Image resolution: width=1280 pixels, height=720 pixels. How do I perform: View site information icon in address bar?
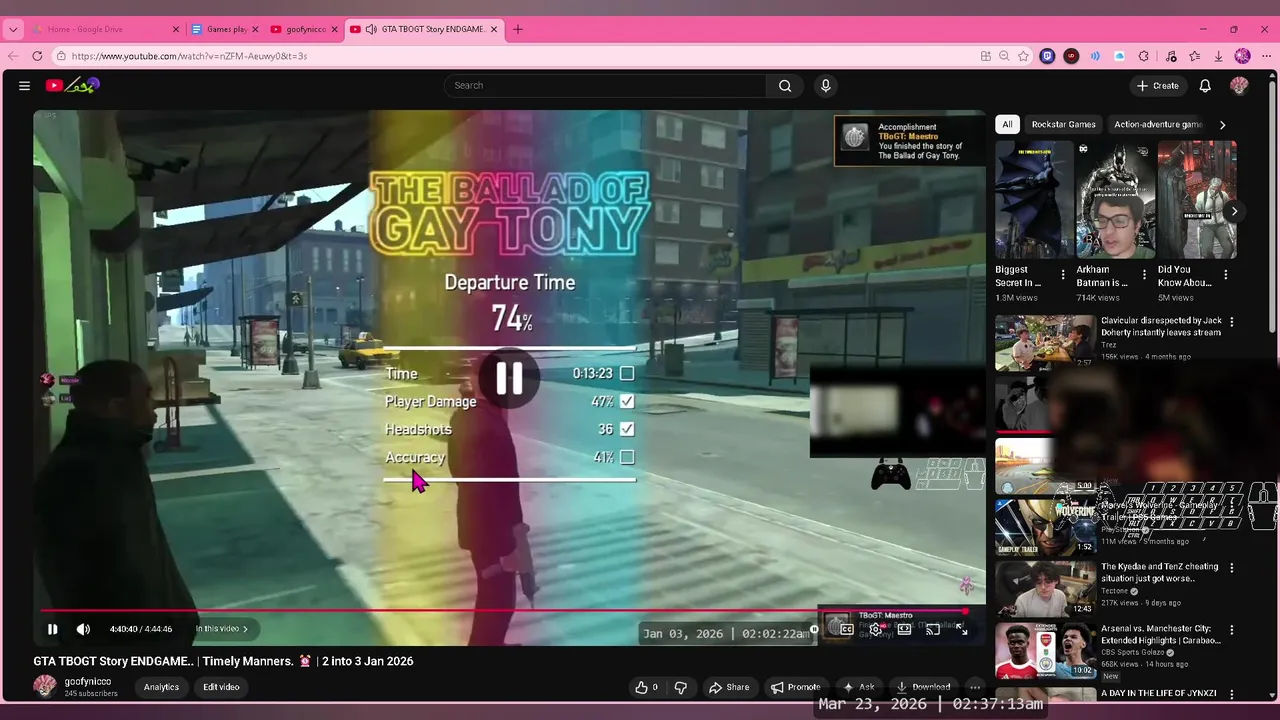pyautogui.click(x=61, y=56)
